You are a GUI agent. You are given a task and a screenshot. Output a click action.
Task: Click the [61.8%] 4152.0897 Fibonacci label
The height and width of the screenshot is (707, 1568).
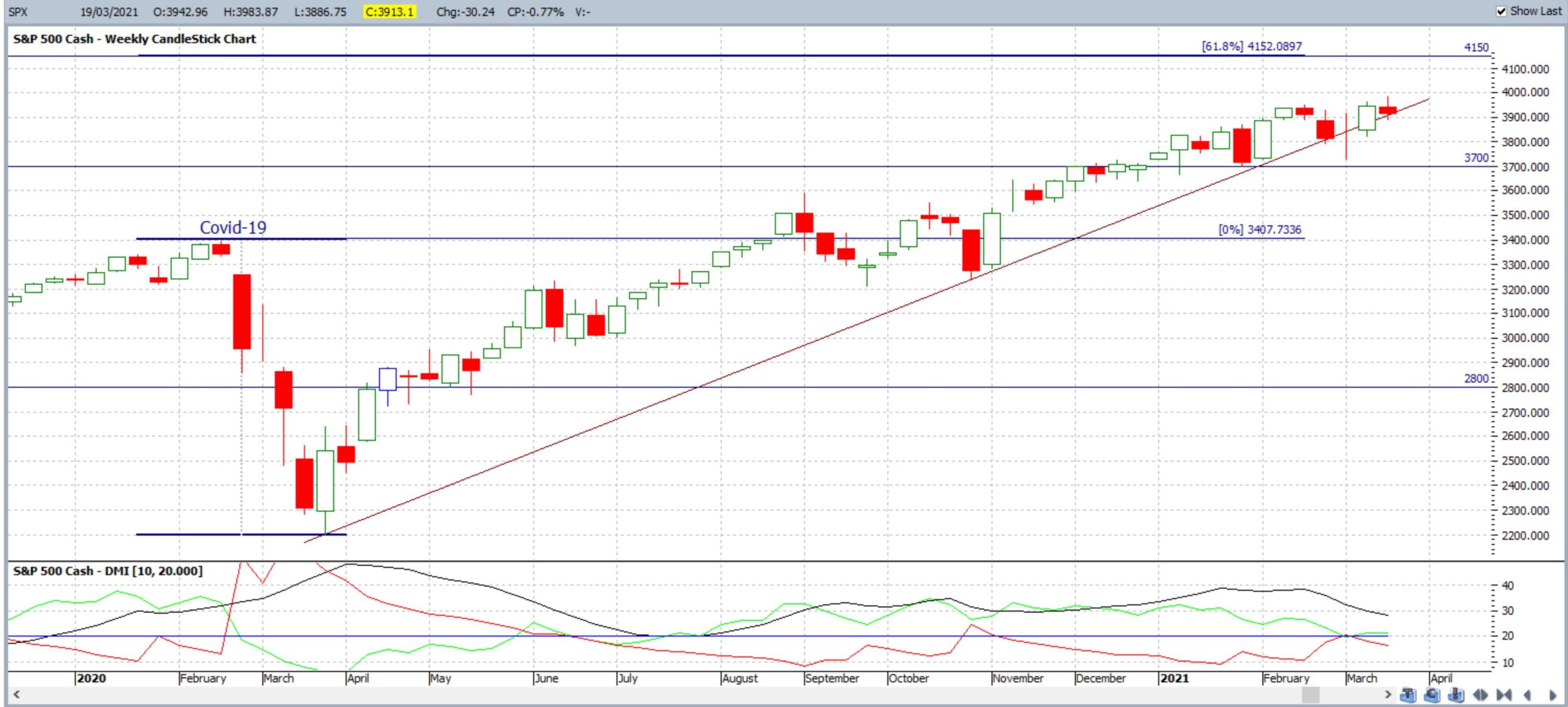(1251, 46)
